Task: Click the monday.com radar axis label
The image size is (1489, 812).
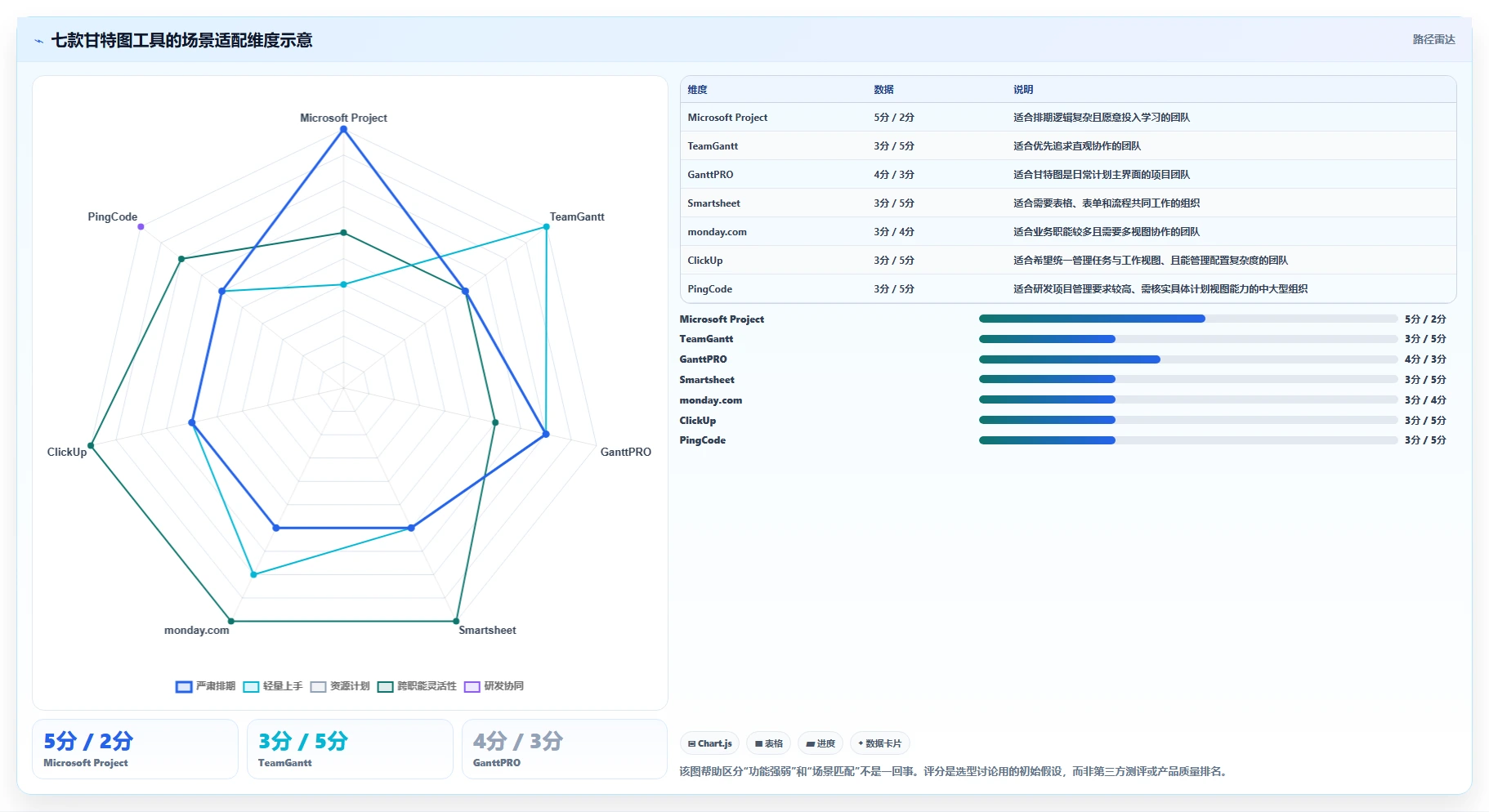Action: pyautogui.click(x=196, y=630)
